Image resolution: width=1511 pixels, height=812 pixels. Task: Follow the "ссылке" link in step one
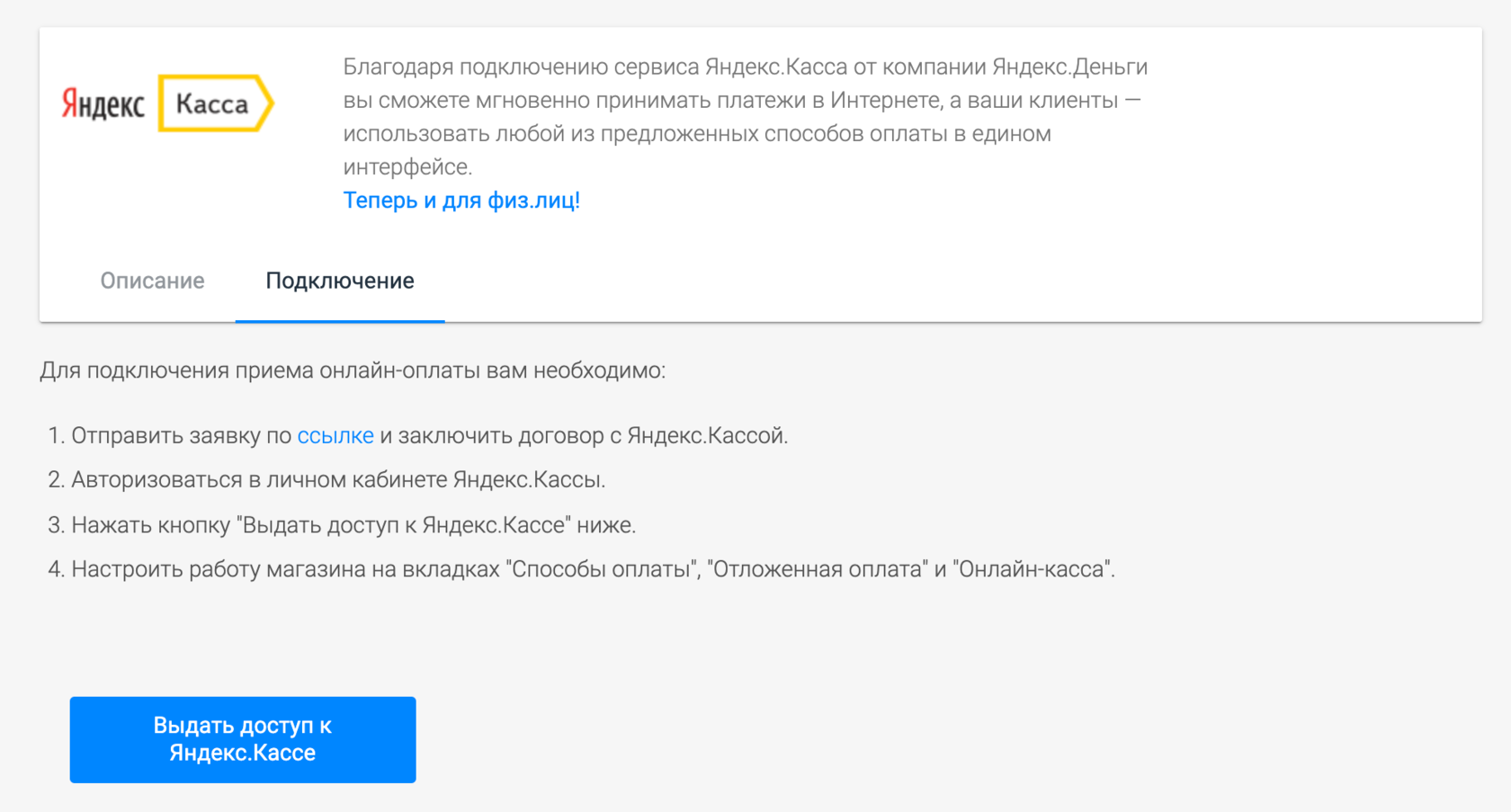click(x=335, y=436)
